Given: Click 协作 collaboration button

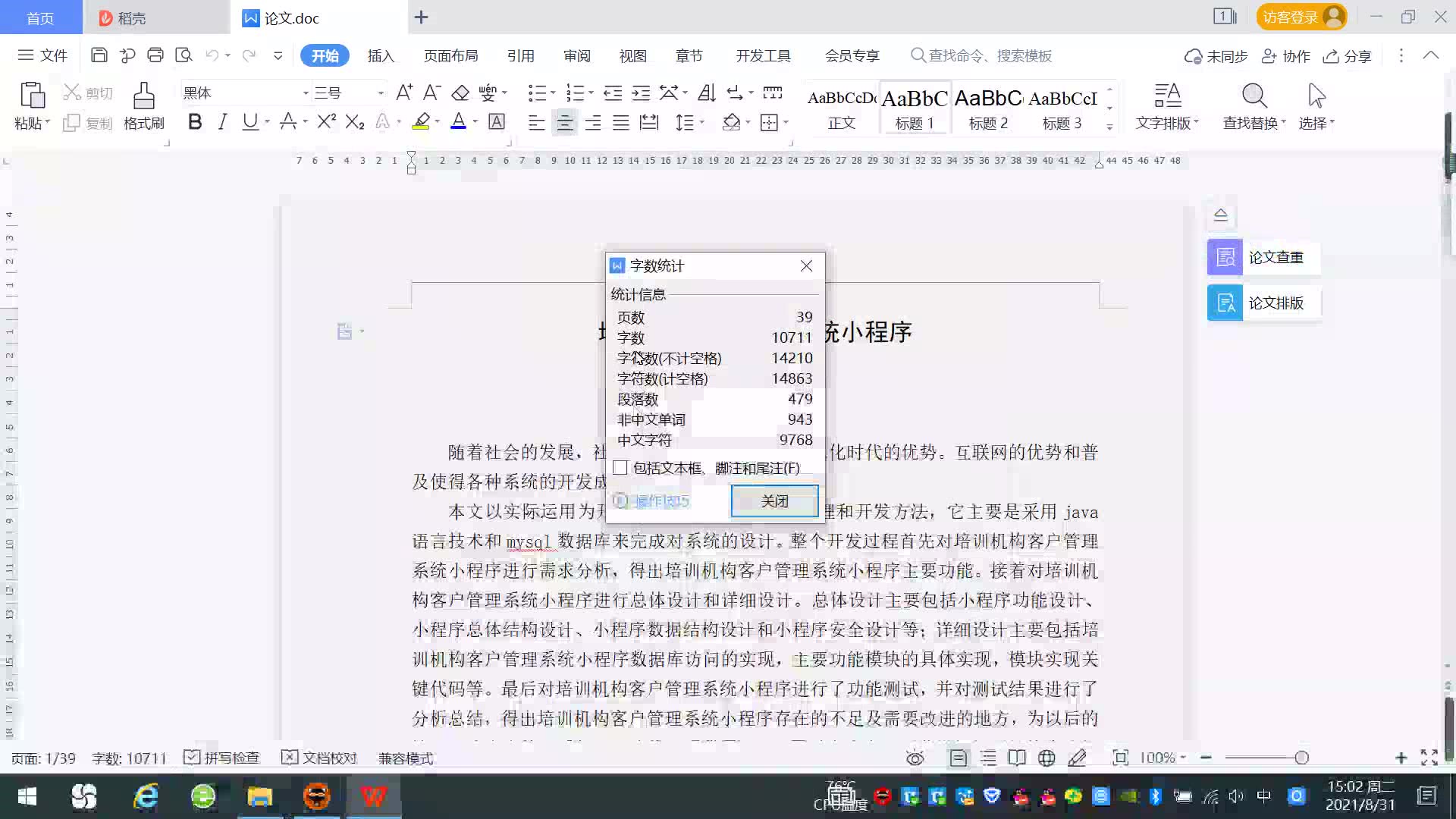Looking at the screenshot, I should click(x=1285, y=55).
